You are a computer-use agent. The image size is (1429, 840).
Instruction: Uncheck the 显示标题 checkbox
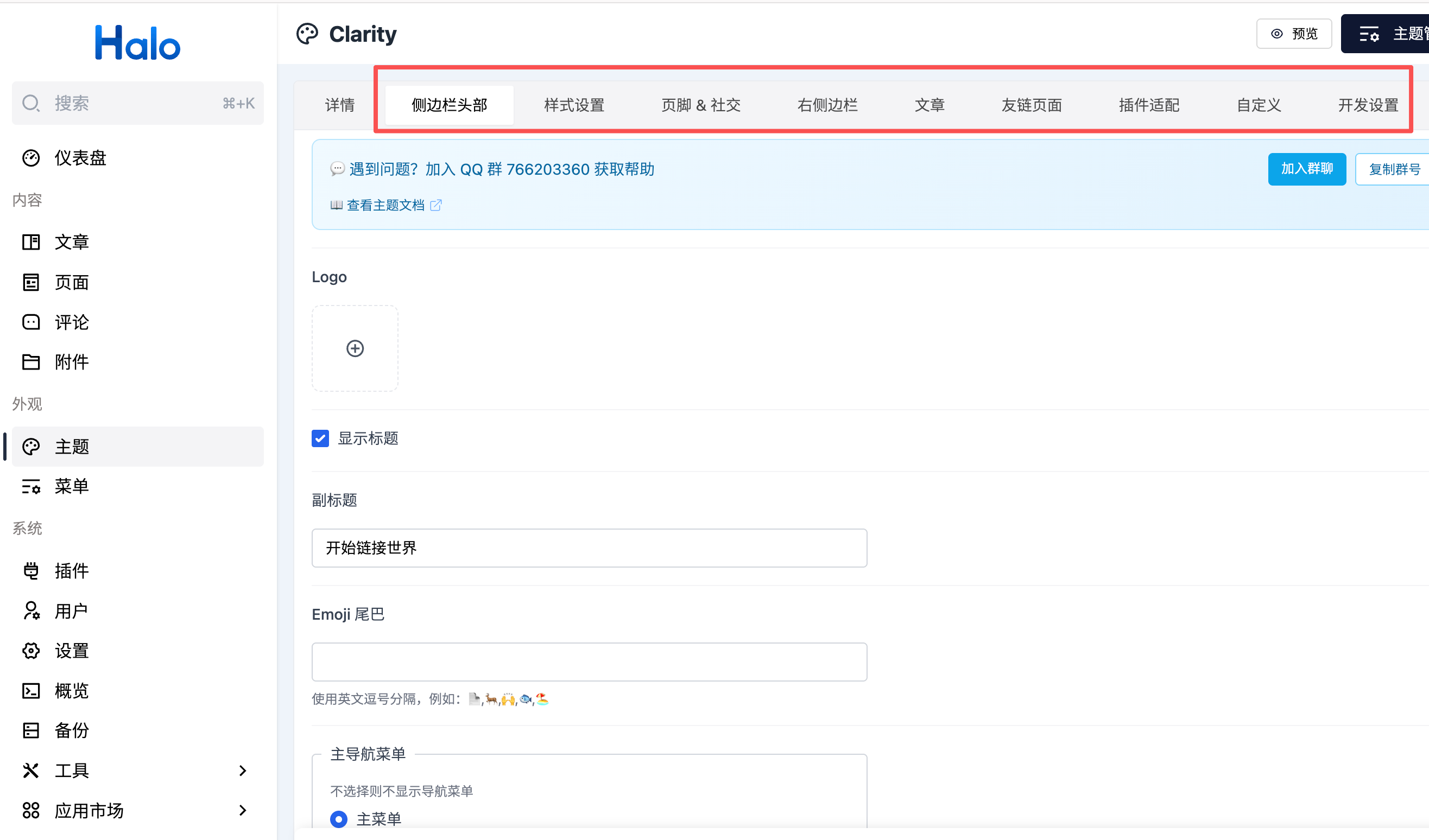[320, 438]
